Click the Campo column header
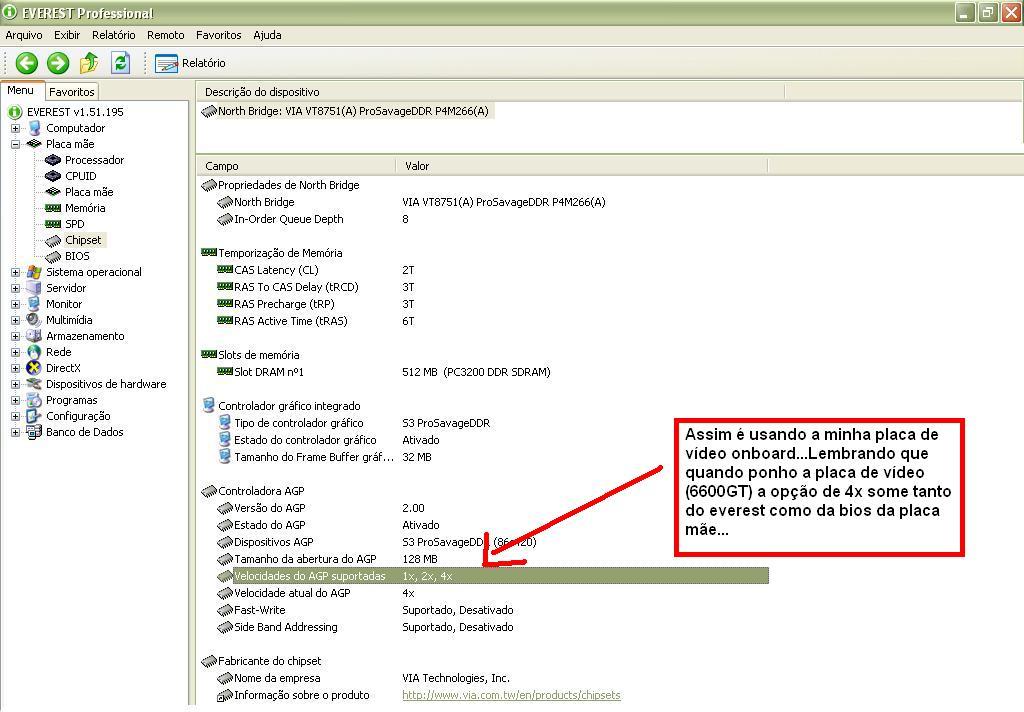 [296, 166]
